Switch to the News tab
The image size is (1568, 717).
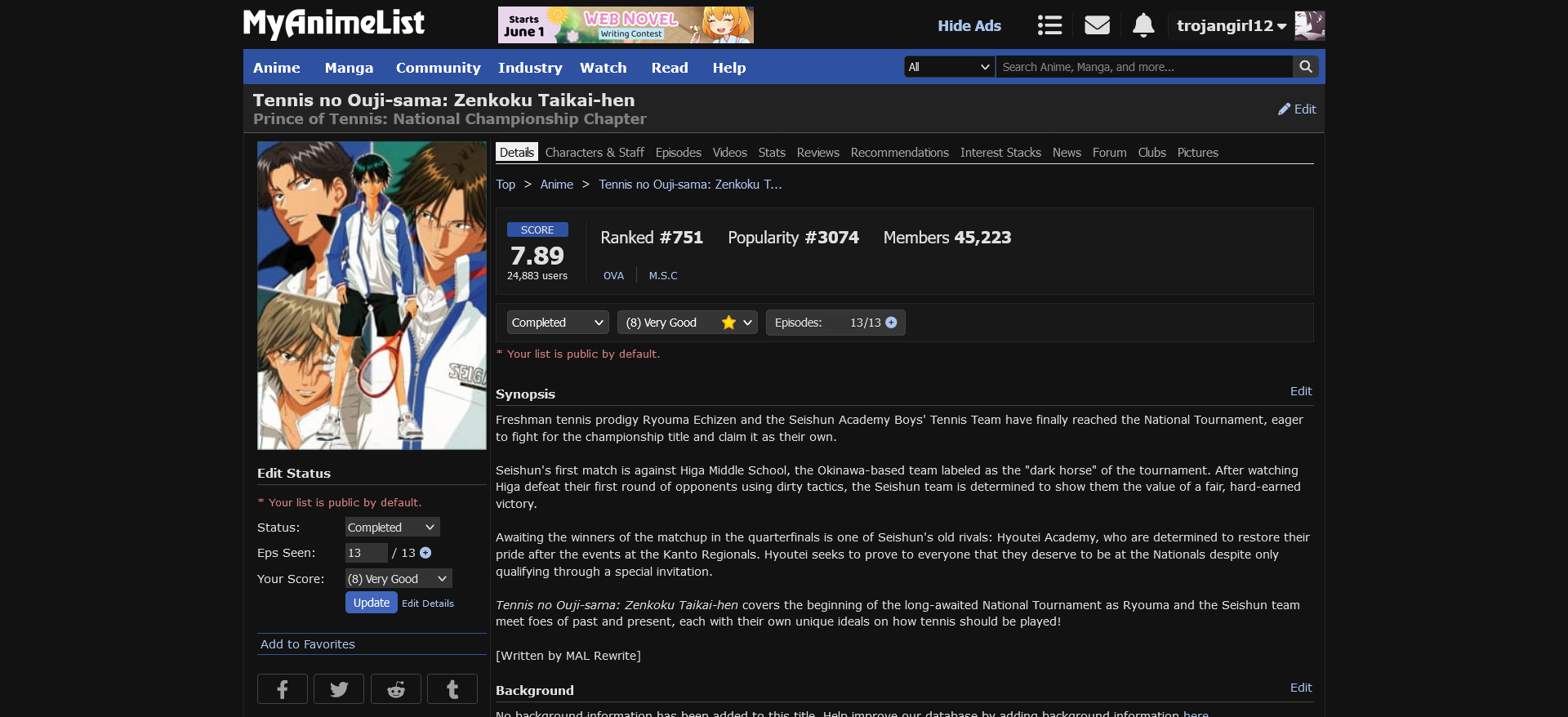(x=1067, y=153)
